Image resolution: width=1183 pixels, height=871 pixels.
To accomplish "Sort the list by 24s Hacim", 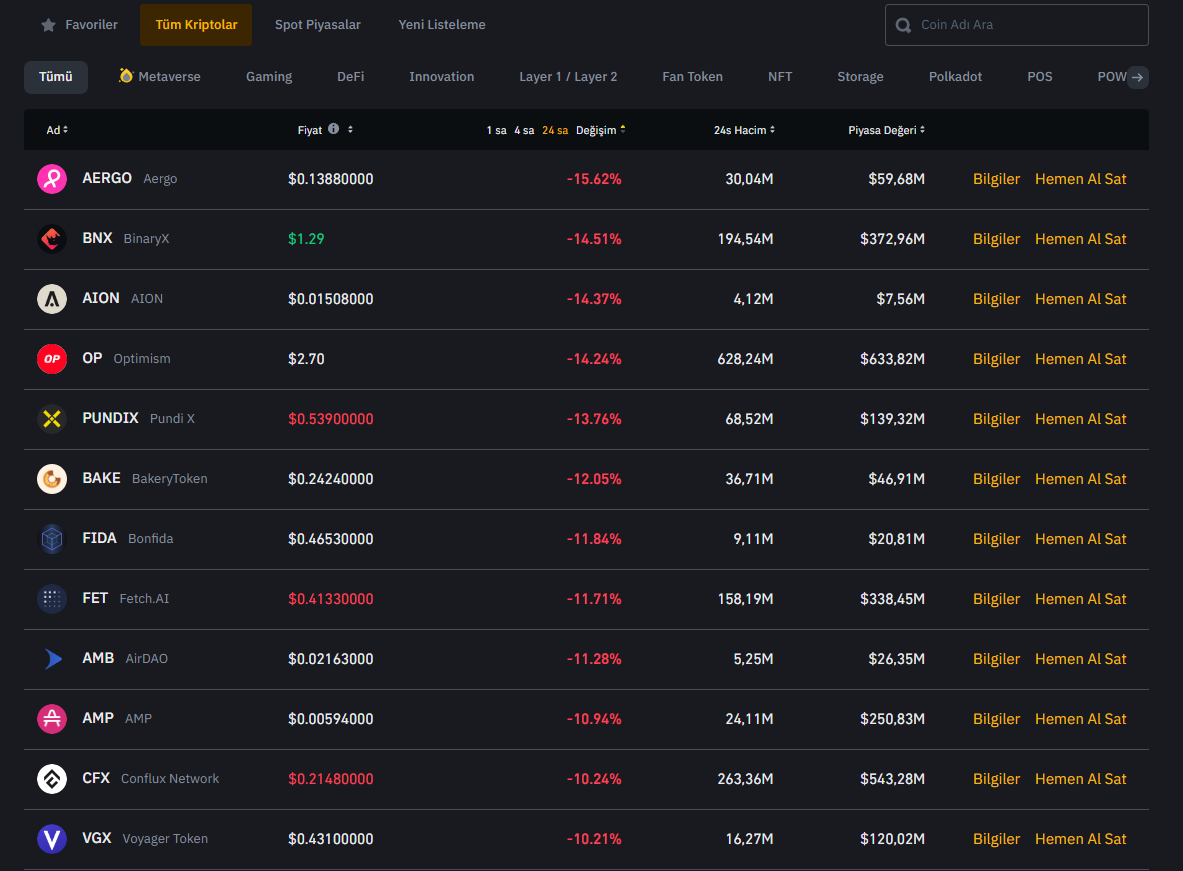I will (x=744, y=130).
